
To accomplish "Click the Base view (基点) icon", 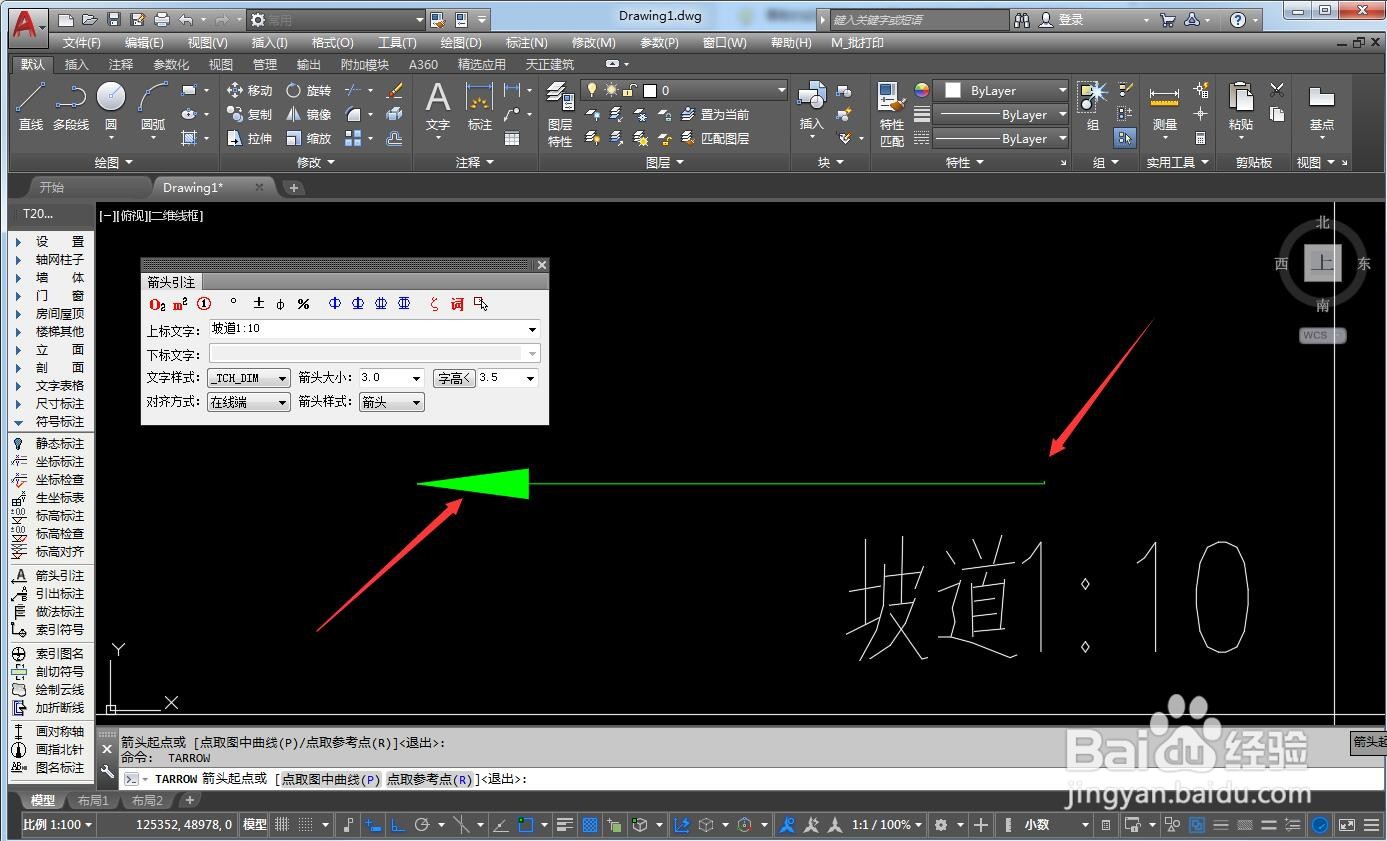I will pos(1322,106).
